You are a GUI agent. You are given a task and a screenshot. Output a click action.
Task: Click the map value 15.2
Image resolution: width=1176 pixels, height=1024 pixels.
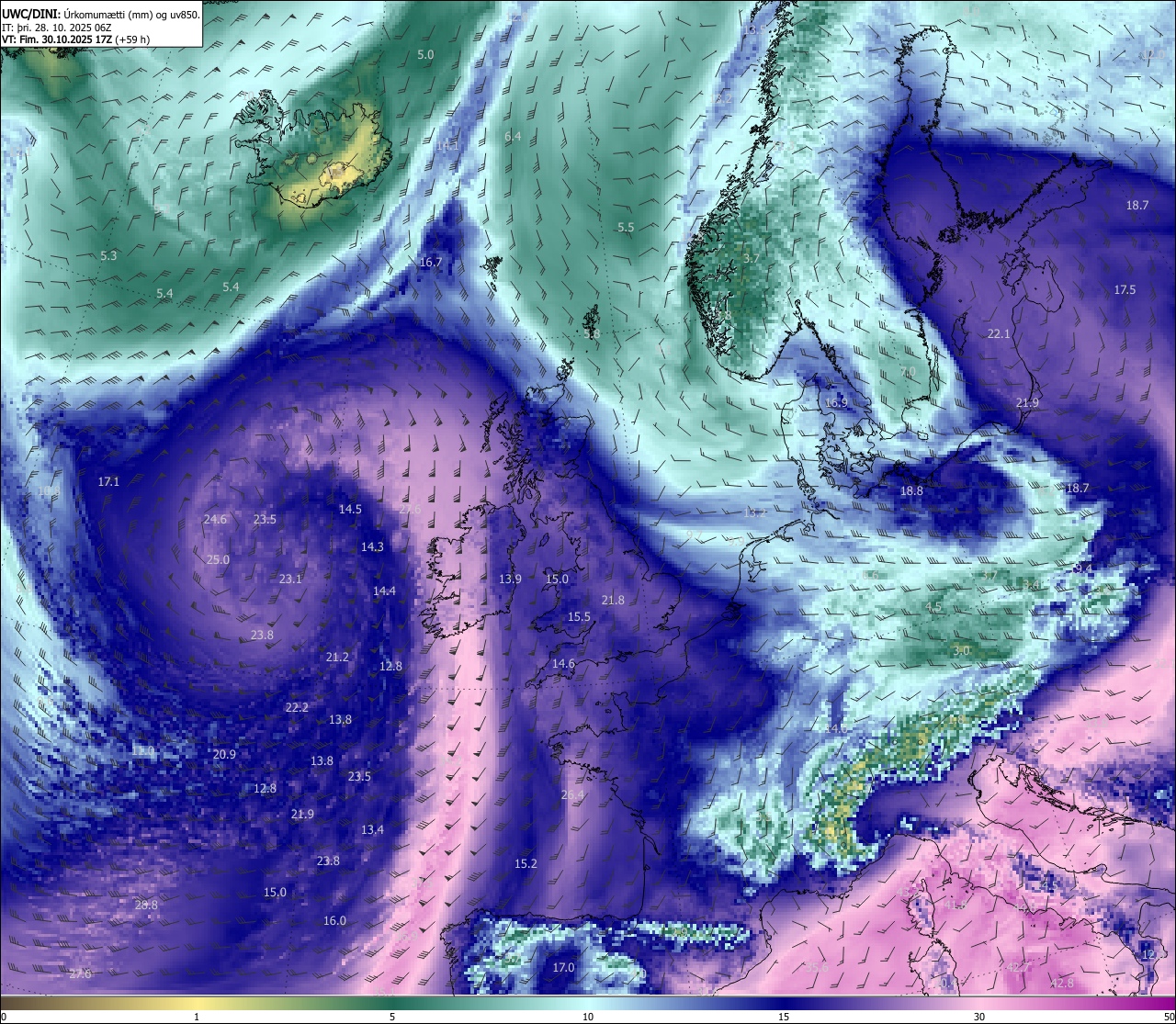click(526, 864)
